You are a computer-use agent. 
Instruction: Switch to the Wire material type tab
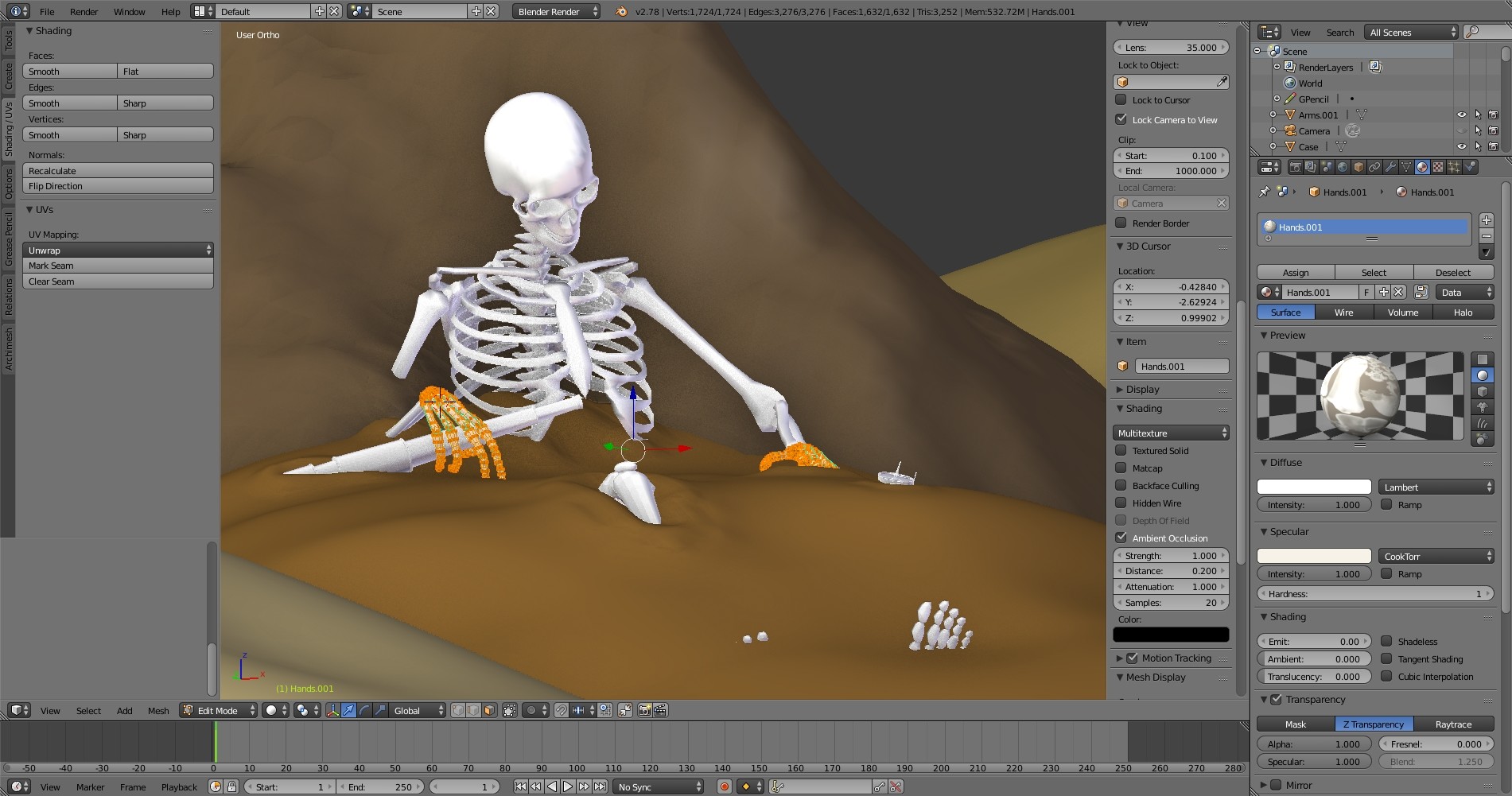coord(1343,313)
